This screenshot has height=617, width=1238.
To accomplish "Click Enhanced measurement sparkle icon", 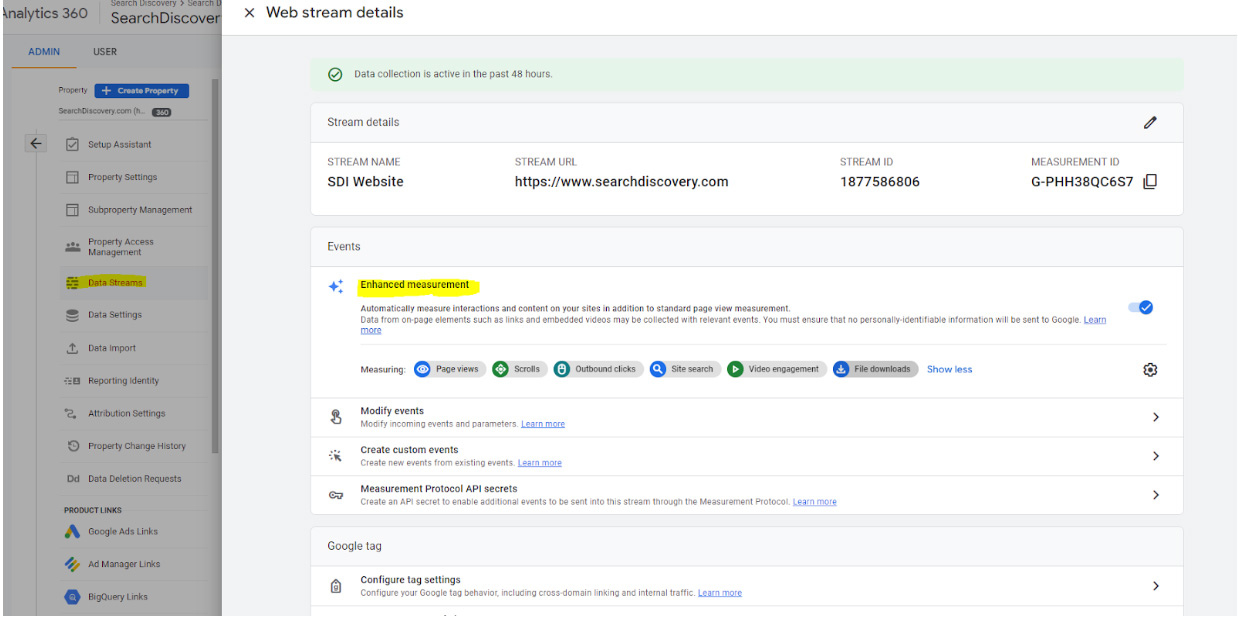I will [336, 286].
